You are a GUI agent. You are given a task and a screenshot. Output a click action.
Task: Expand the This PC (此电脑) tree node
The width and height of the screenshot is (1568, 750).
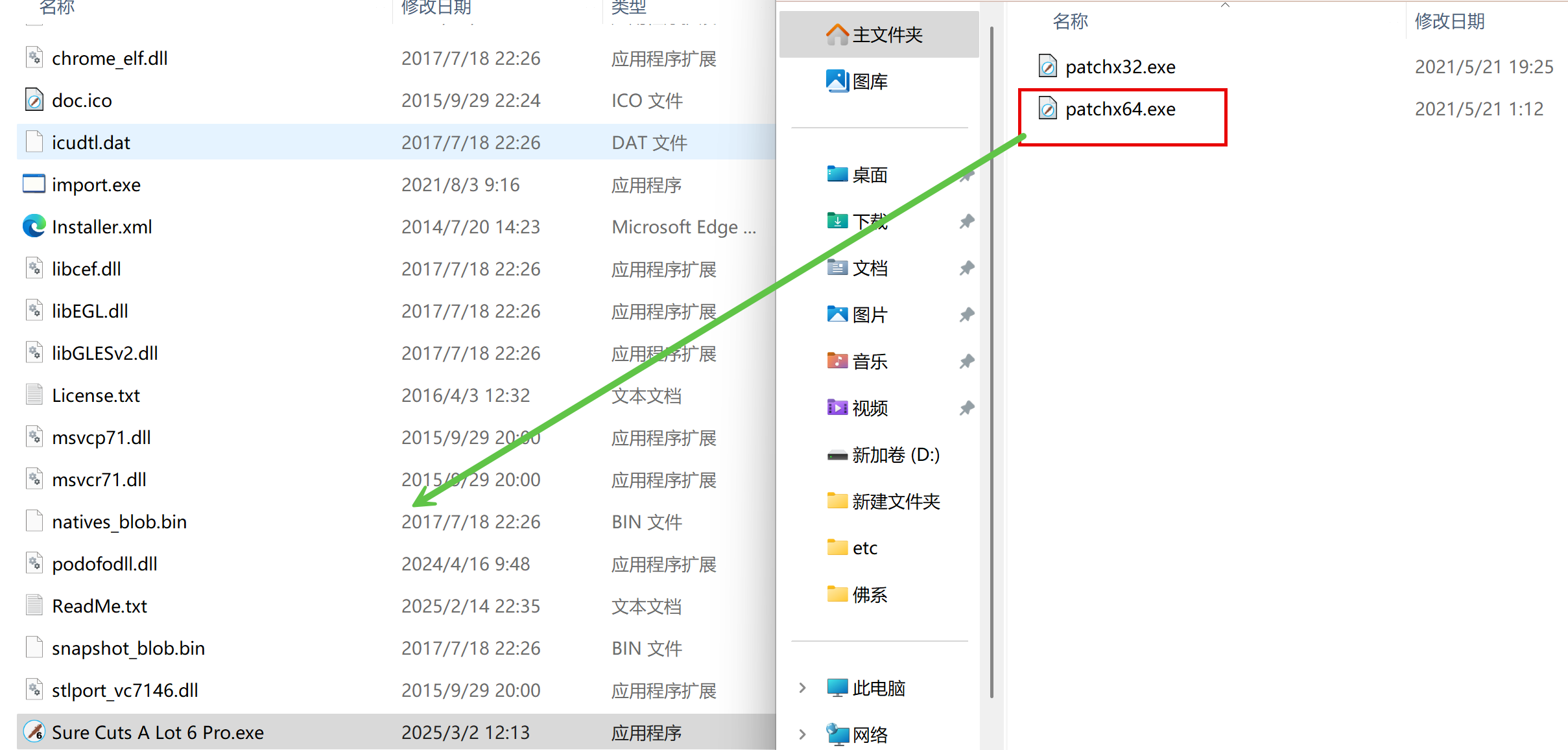(803, 688)
